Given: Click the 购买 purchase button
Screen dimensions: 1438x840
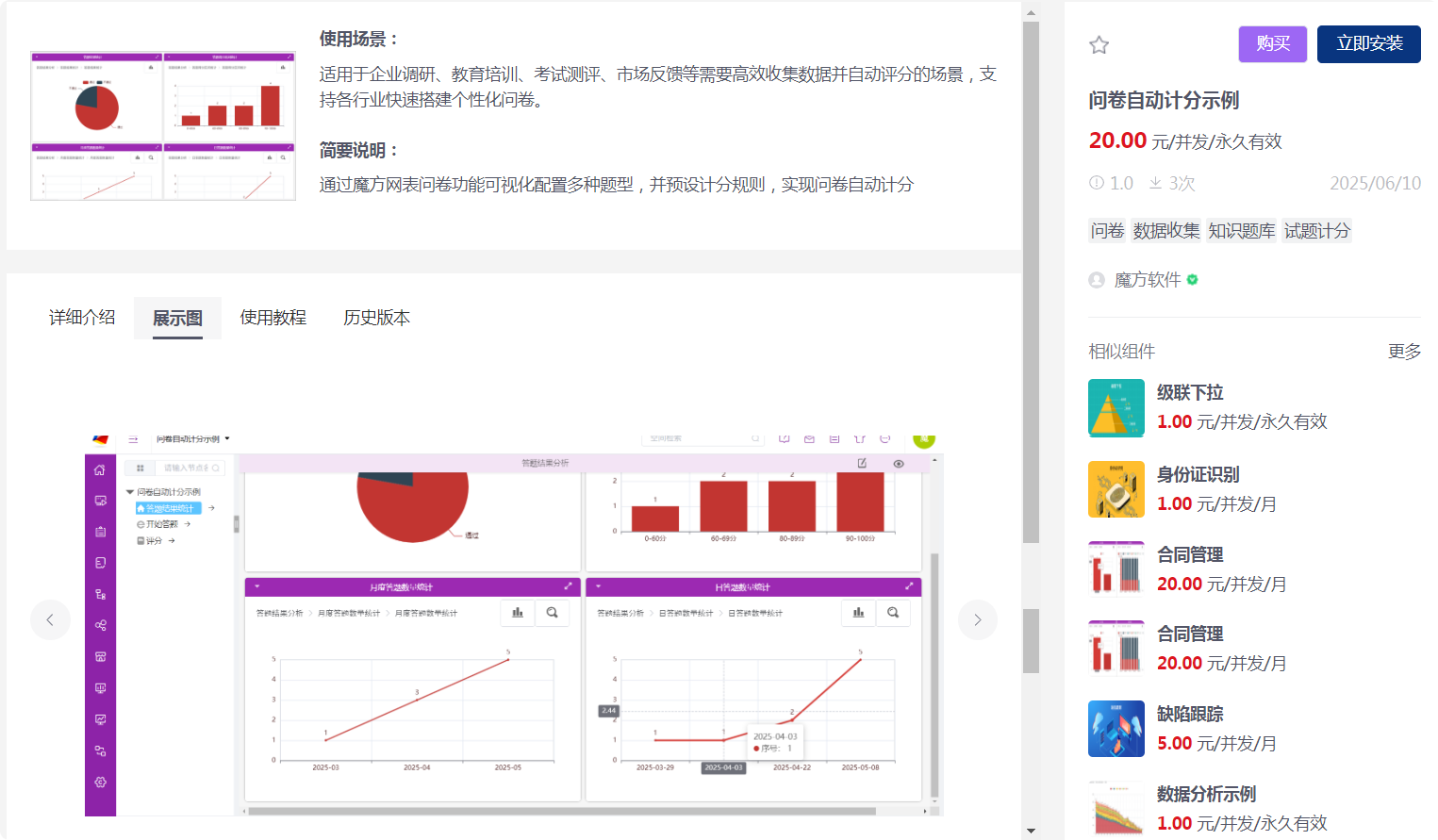Looking at the screenshot, I should tap(1273, 44).
